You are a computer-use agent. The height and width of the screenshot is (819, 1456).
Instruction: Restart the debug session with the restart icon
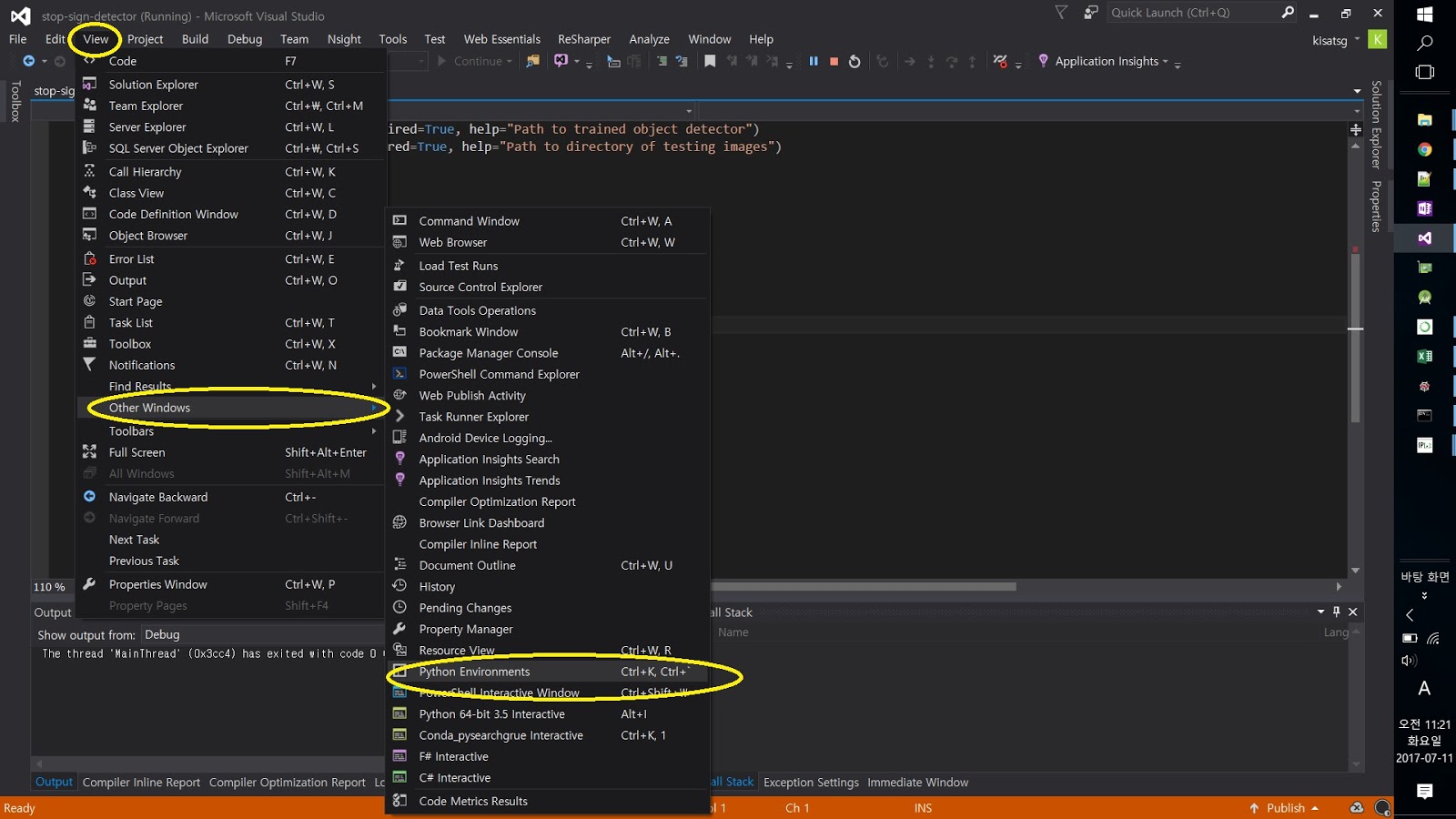pos(854,61)
